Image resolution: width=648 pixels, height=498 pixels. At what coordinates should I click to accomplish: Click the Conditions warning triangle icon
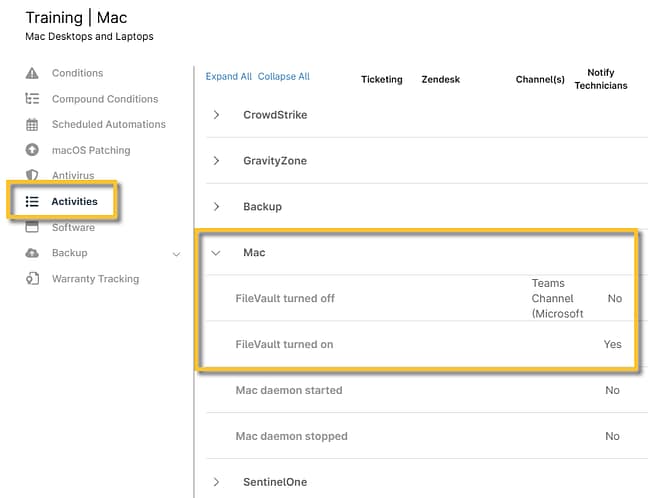pos(32,73)
